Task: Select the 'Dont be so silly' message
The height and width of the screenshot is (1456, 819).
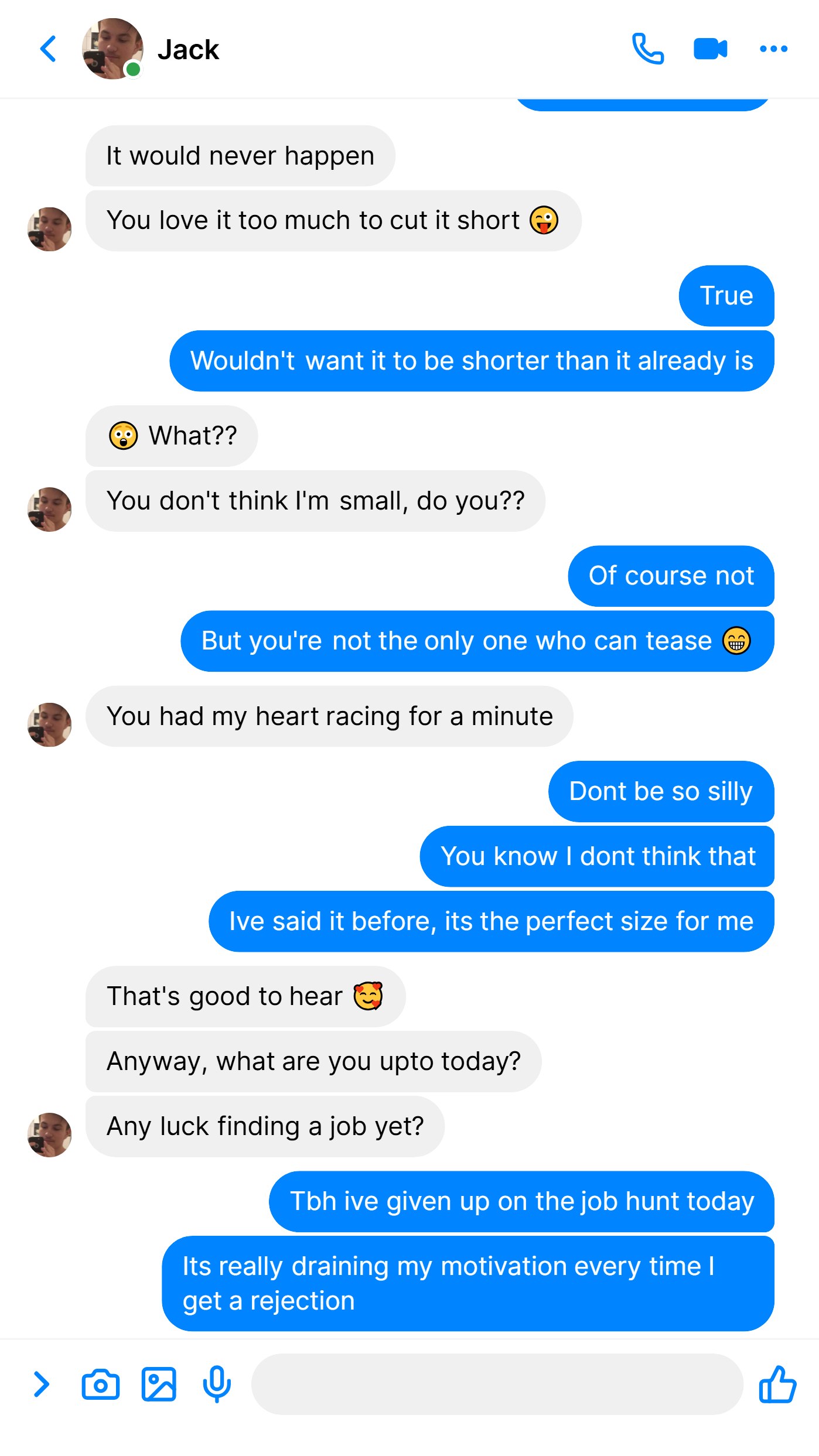Action: 661,792
